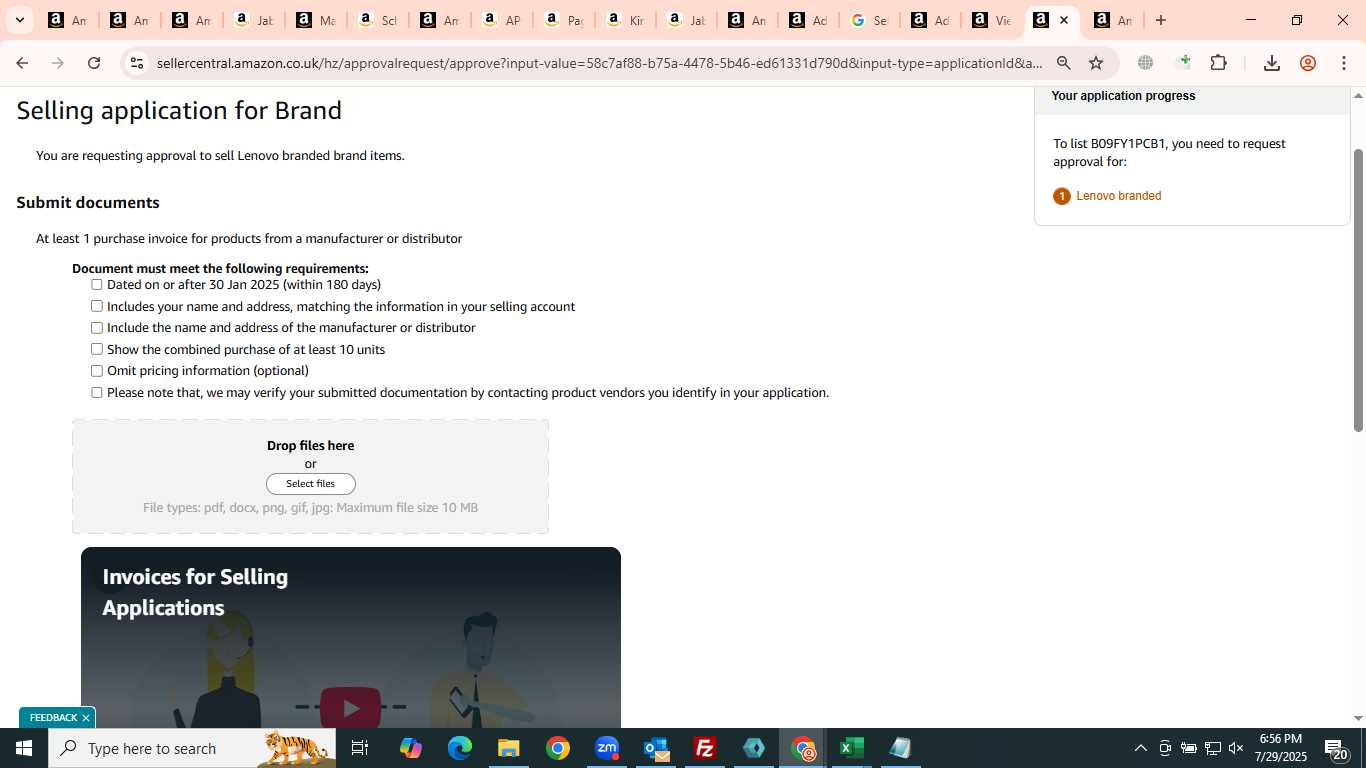Show hidden system tray icons

pyautogui.click(x=1140, y=748)
